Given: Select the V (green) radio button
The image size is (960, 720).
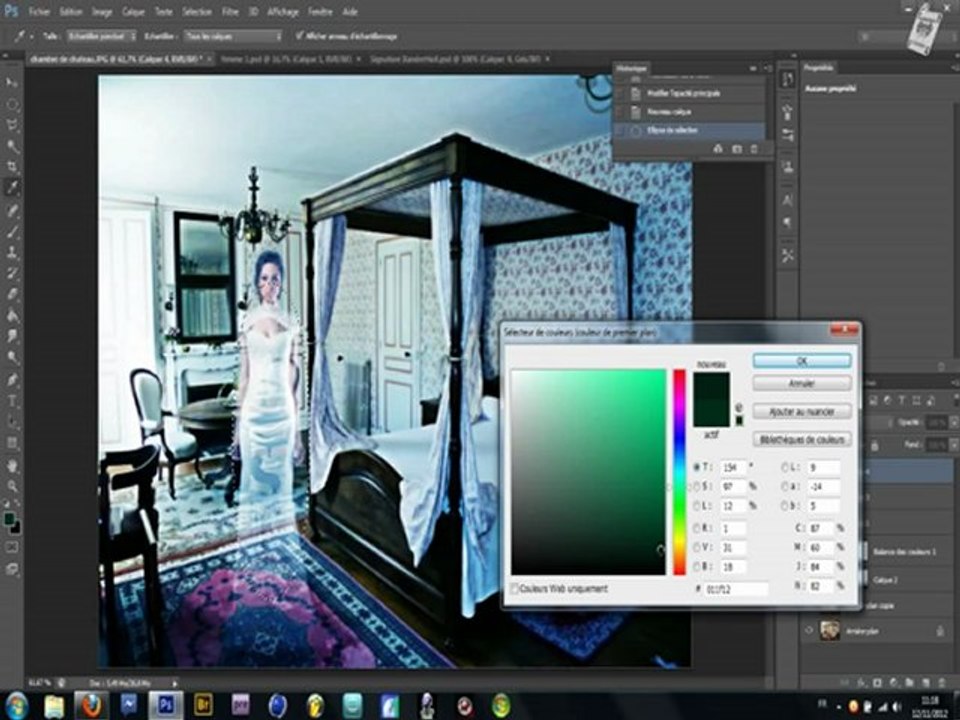Looking at the screenshot, I should point(697,547).
